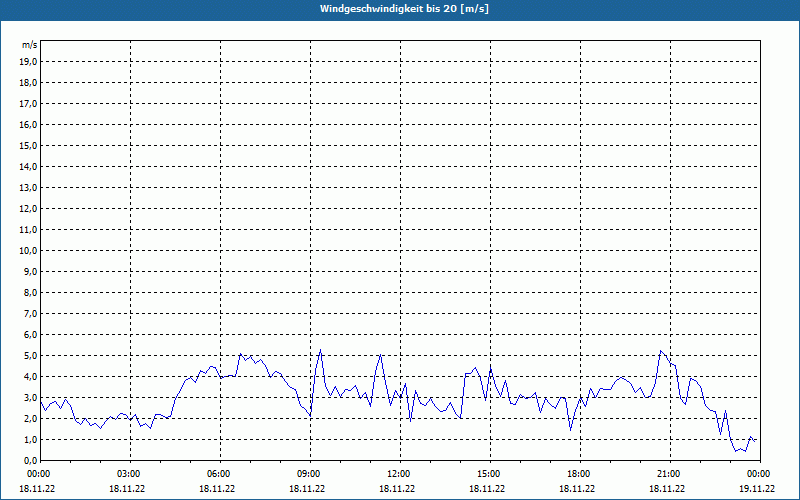Click the 18.11.22 date under 12:00
This screenshot has height=500, width=800.
click(397, 488)
